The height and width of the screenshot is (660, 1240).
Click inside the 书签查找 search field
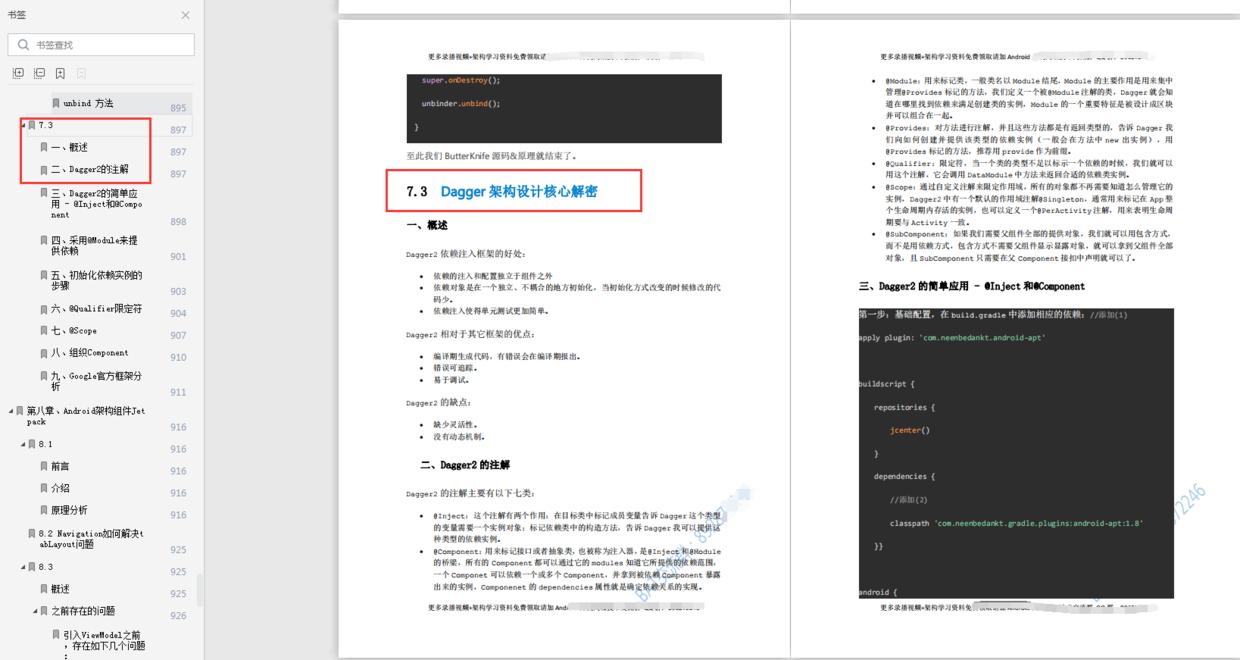[x=100, y=44]
